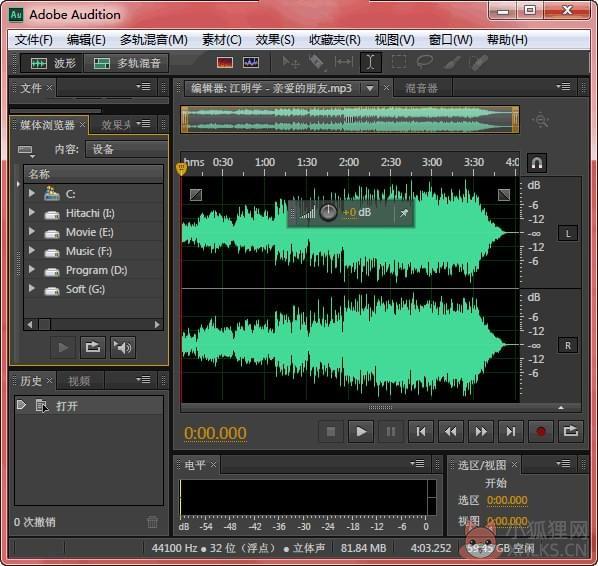This screenshot has width=598, height=566.
Task: Open the 效果(S) menu
Action: coord(275,40)
